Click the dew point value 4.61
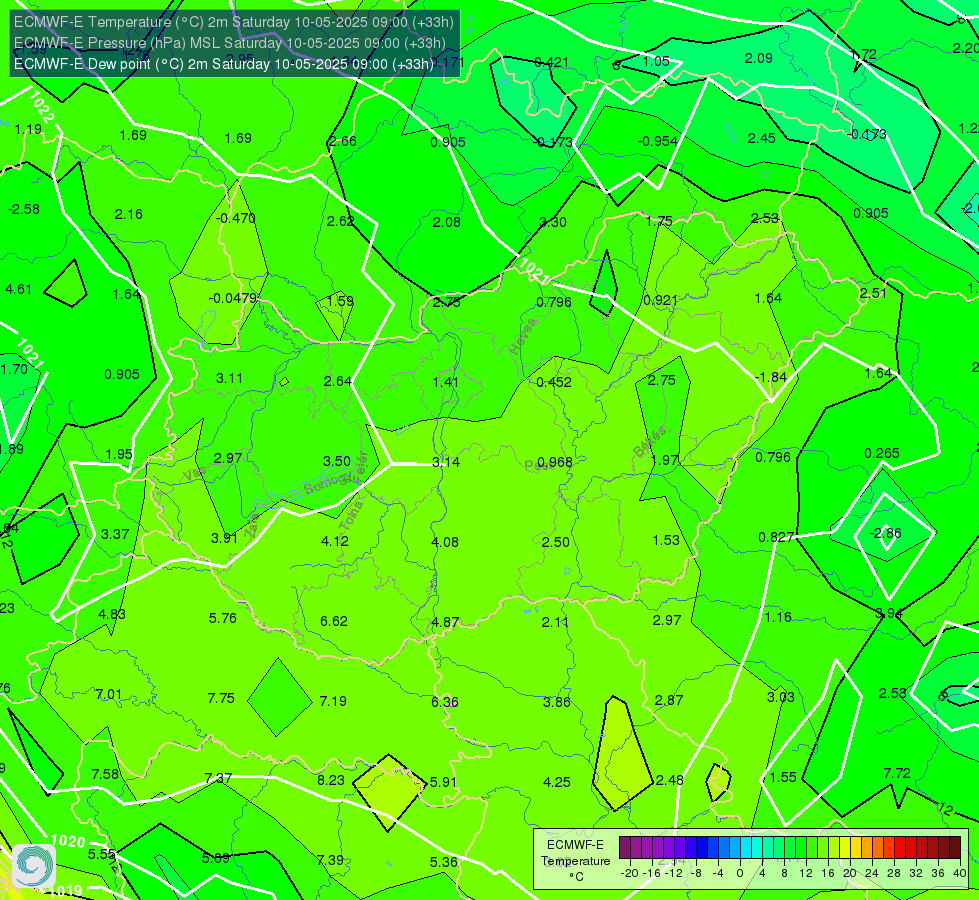 pos(18,289)
